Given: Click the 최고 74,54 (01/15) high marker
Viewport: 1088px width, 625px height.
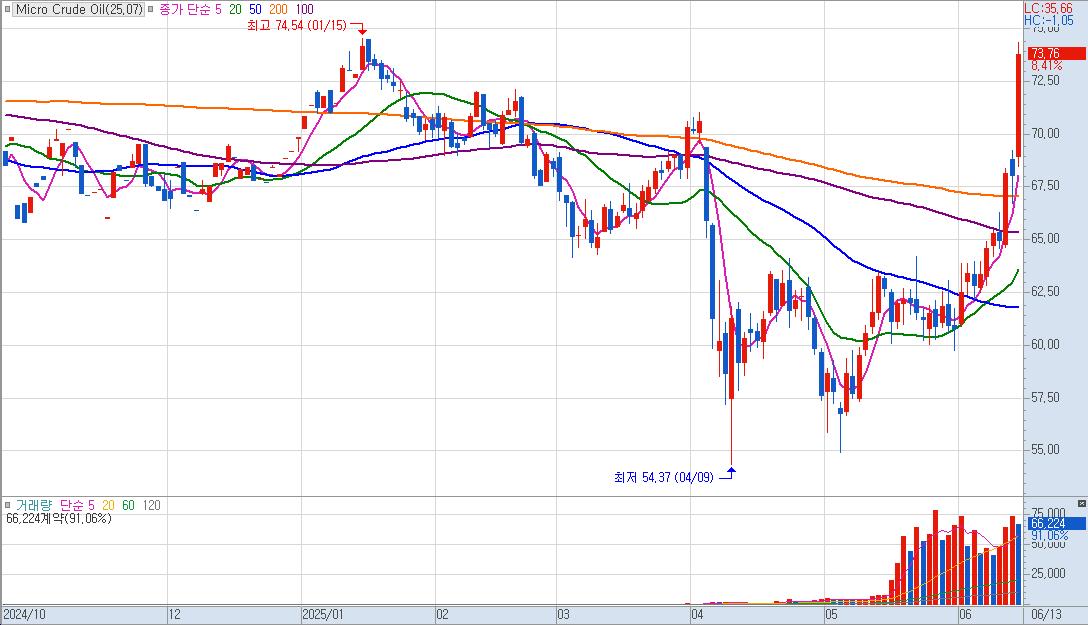Looking at the screenshot, I should 296,26.
